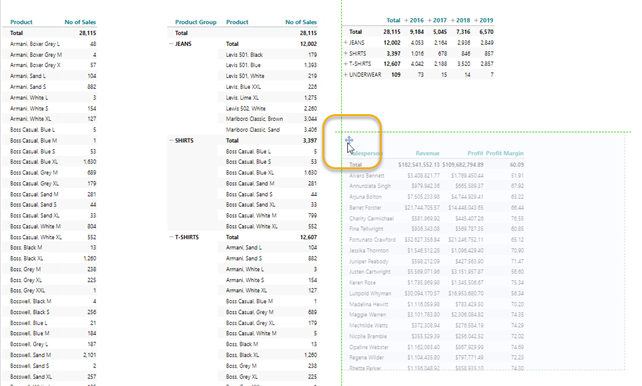Click the 3,406 sales value

point(310,130)
